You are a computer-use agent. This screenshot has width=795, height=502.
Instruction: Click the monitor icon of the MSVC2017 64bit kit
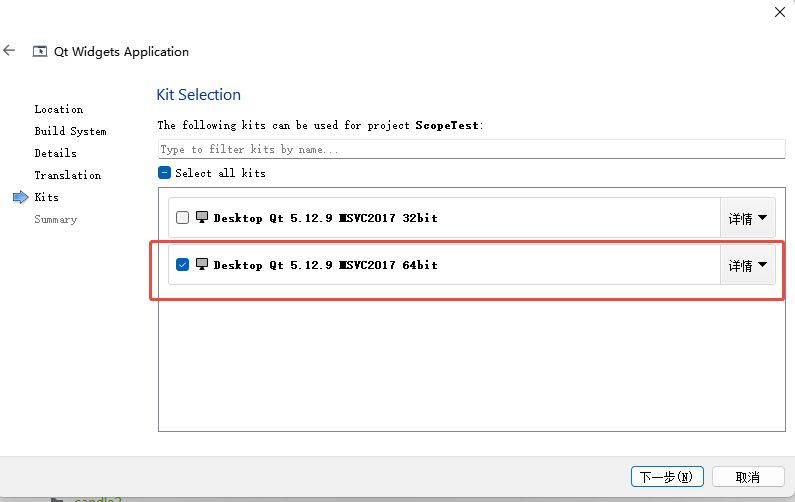coord(202,265)
